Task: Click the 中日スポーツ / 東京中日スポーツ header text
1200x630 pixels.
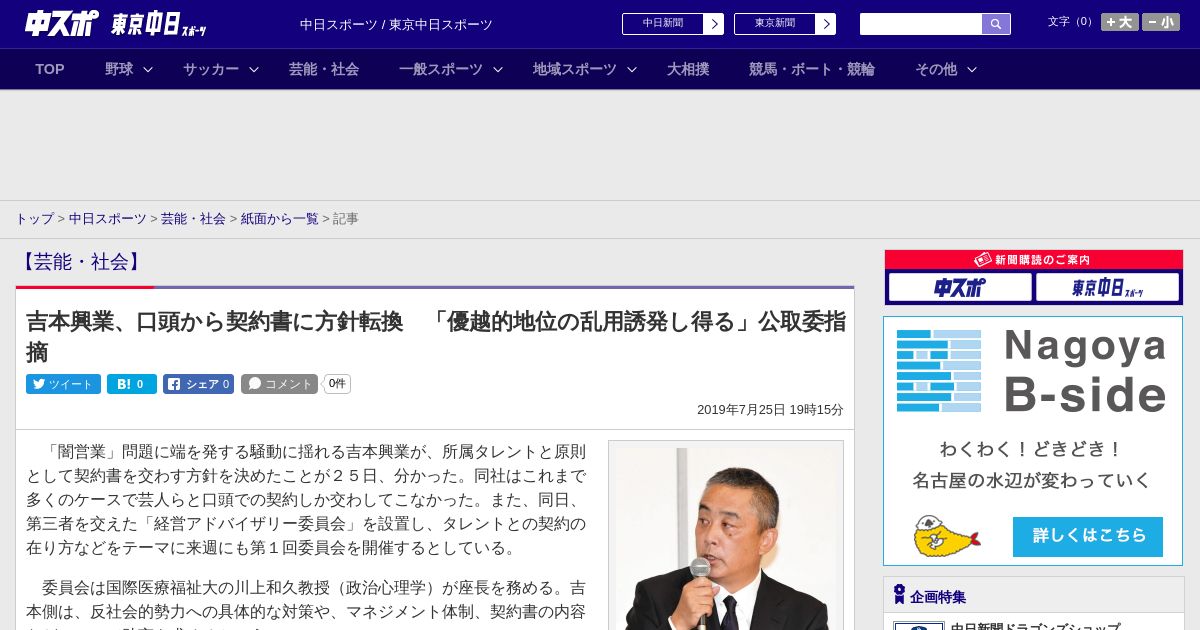Action: click(x=396, y=25)
